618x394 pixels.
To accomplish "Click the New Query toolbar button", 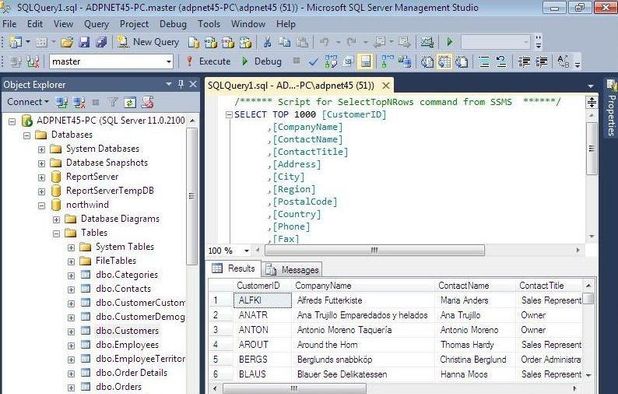I will pos(148,42).
